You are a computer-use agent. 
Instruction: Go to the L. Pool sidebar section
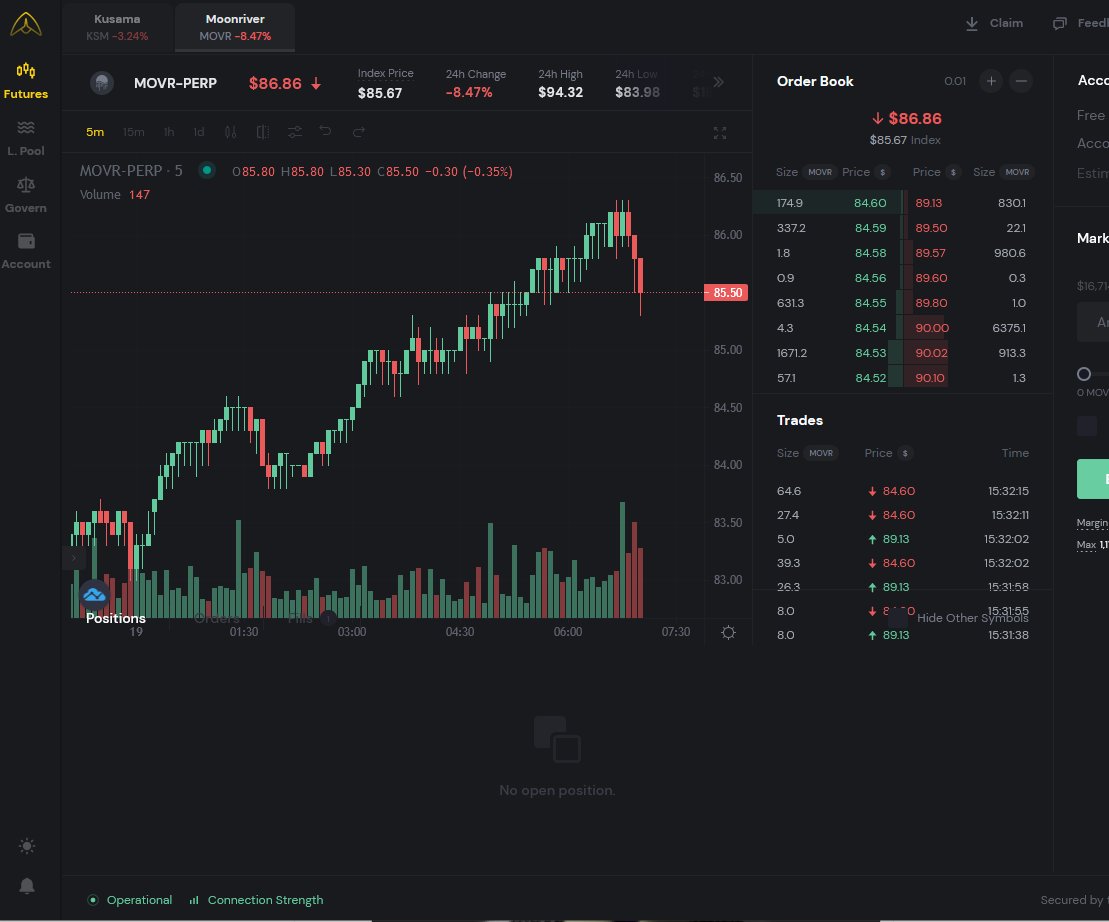click(25, 139)
